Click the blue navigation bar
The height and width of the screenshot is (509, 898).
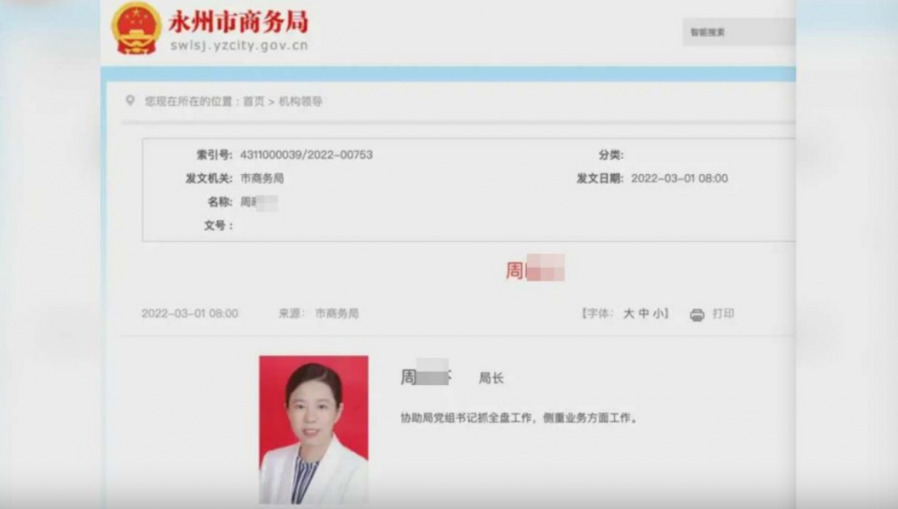pos(448,74)
